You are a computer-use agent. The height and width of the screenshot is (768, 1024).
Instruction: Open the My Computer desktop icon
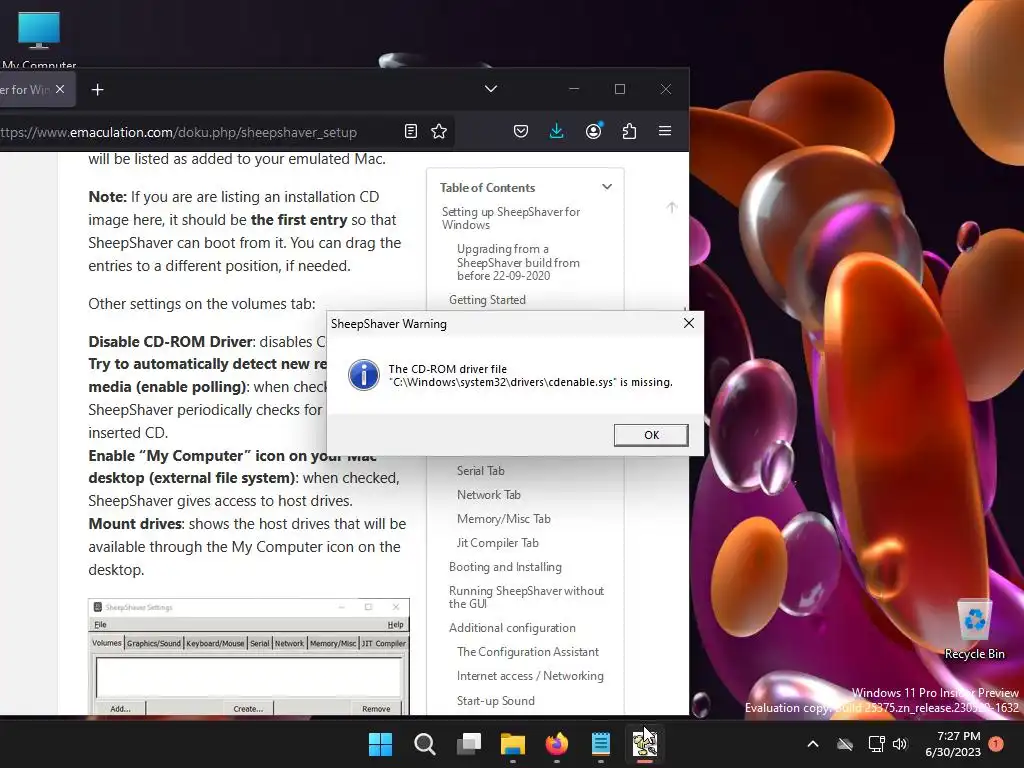[x=39, y=39]
